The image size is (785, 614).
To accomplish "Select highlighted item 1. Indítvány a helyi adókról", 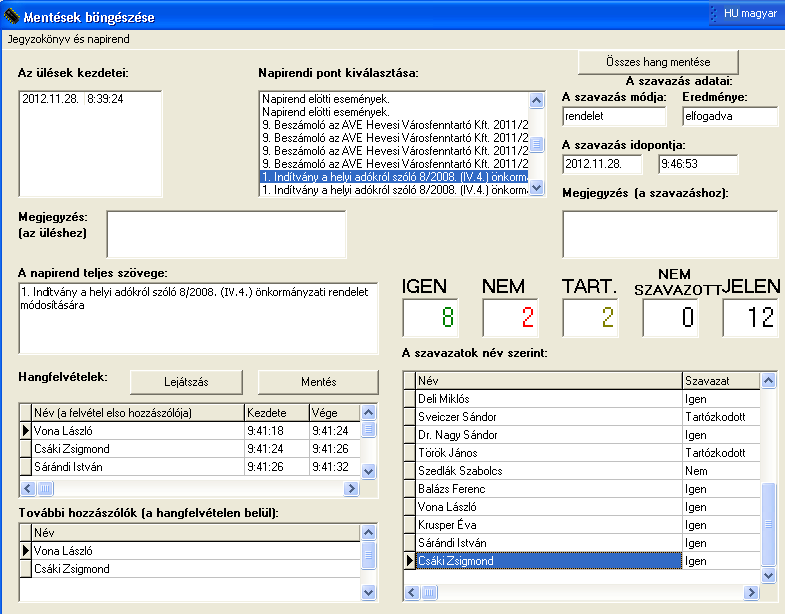I will [x=395, y=177].
